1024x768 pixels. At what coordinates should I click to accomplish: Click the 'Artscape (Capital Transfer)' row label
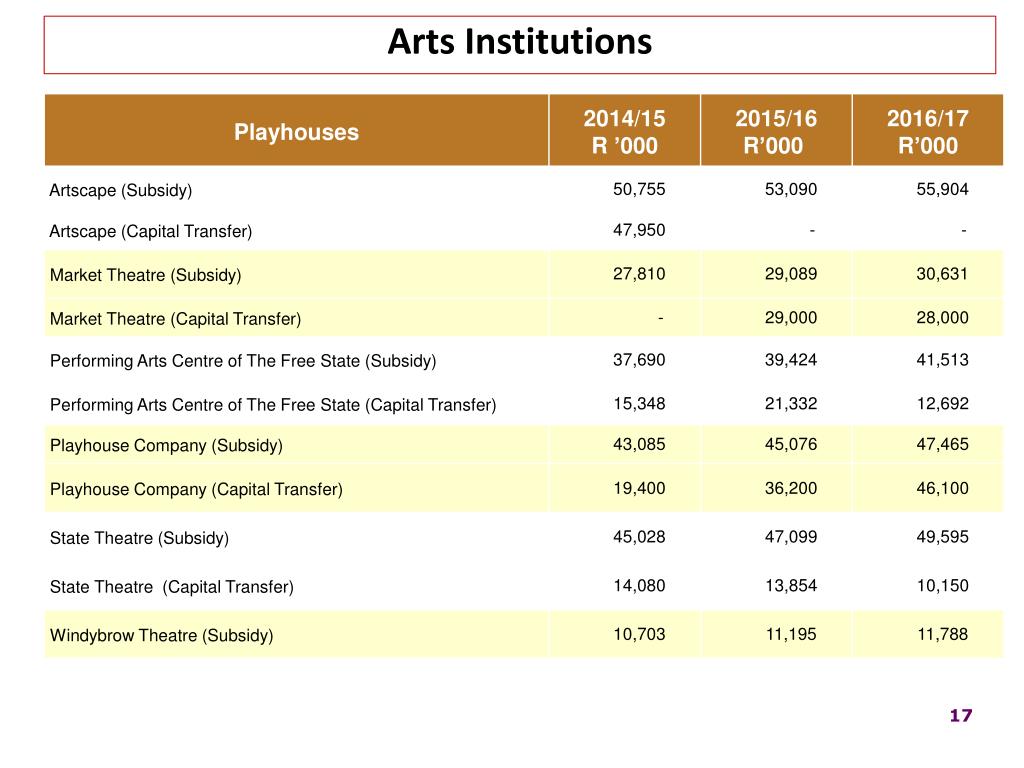[151, 231]
